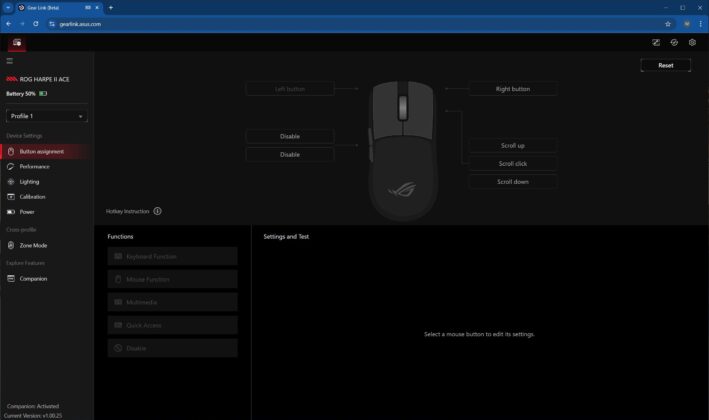Open the settings gear icon
This screenshot has width=709, height=420.
click(692, 42)
